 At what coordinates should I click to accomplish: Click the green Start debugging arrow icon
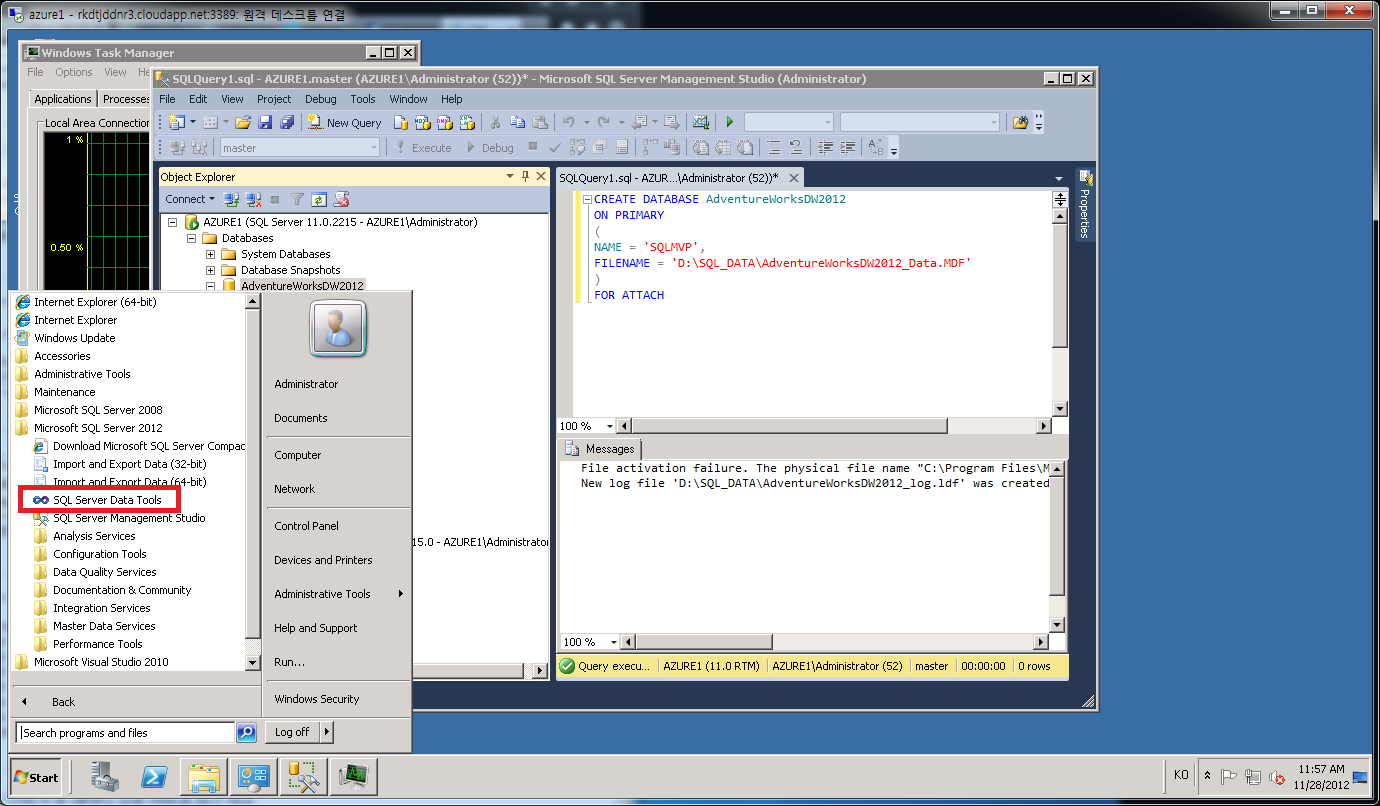(730, 122)
